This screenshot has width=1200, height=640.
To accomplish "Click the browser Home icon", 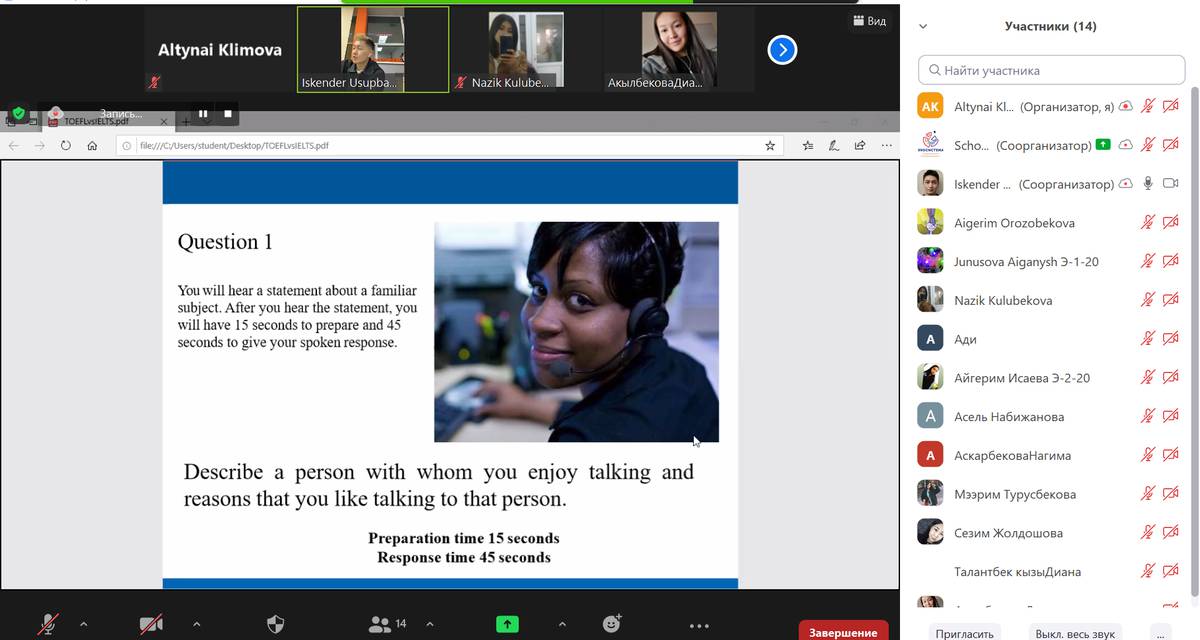I will click(92, 145).
